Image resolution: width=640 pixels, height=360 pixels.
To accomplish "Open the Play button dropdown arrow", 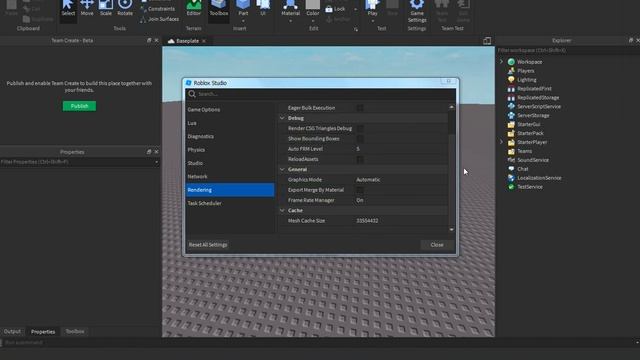I will pos(372,21).
